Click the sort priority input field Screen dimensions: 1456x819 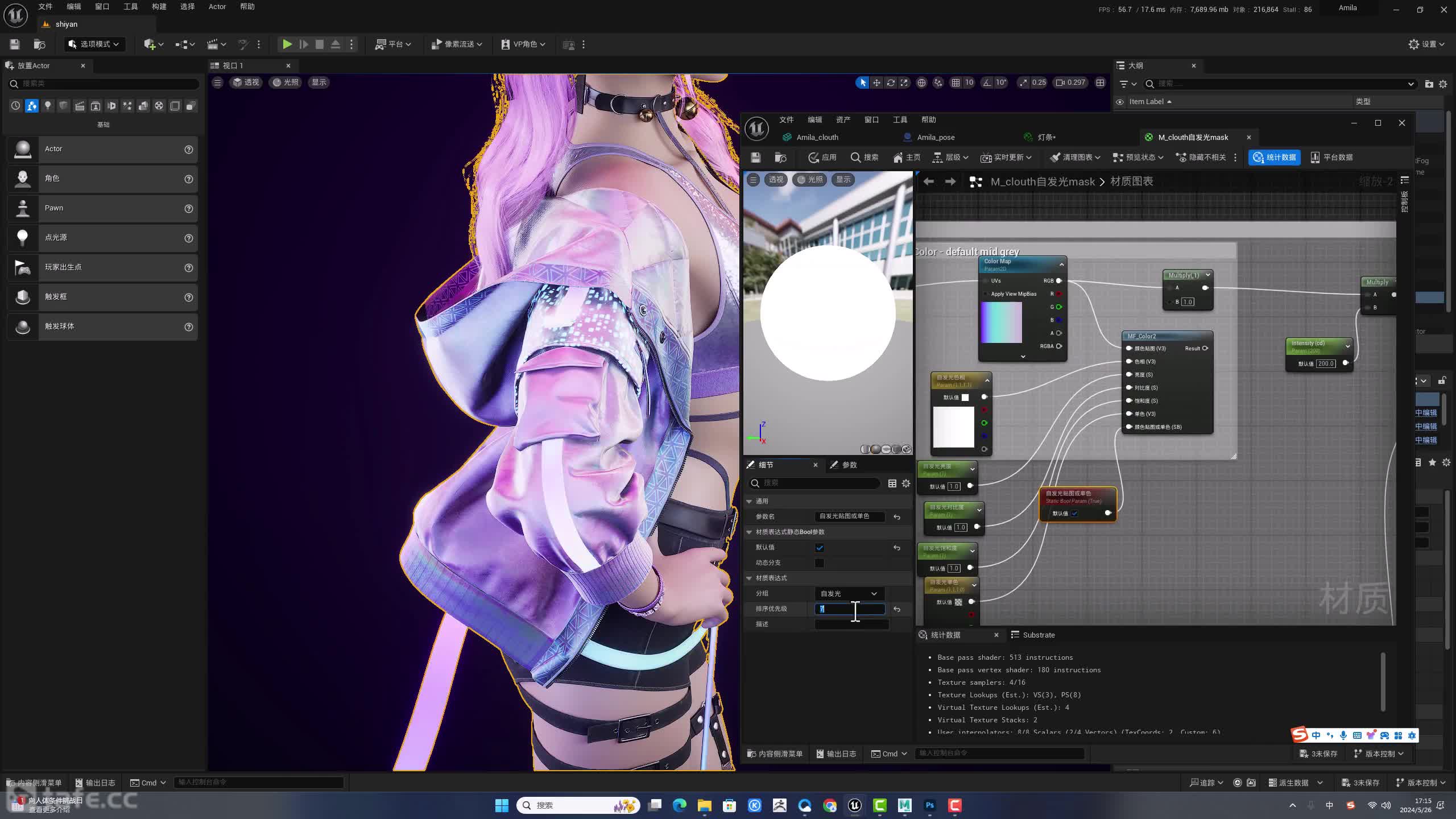pyautogui.click(x=850, y=609)
